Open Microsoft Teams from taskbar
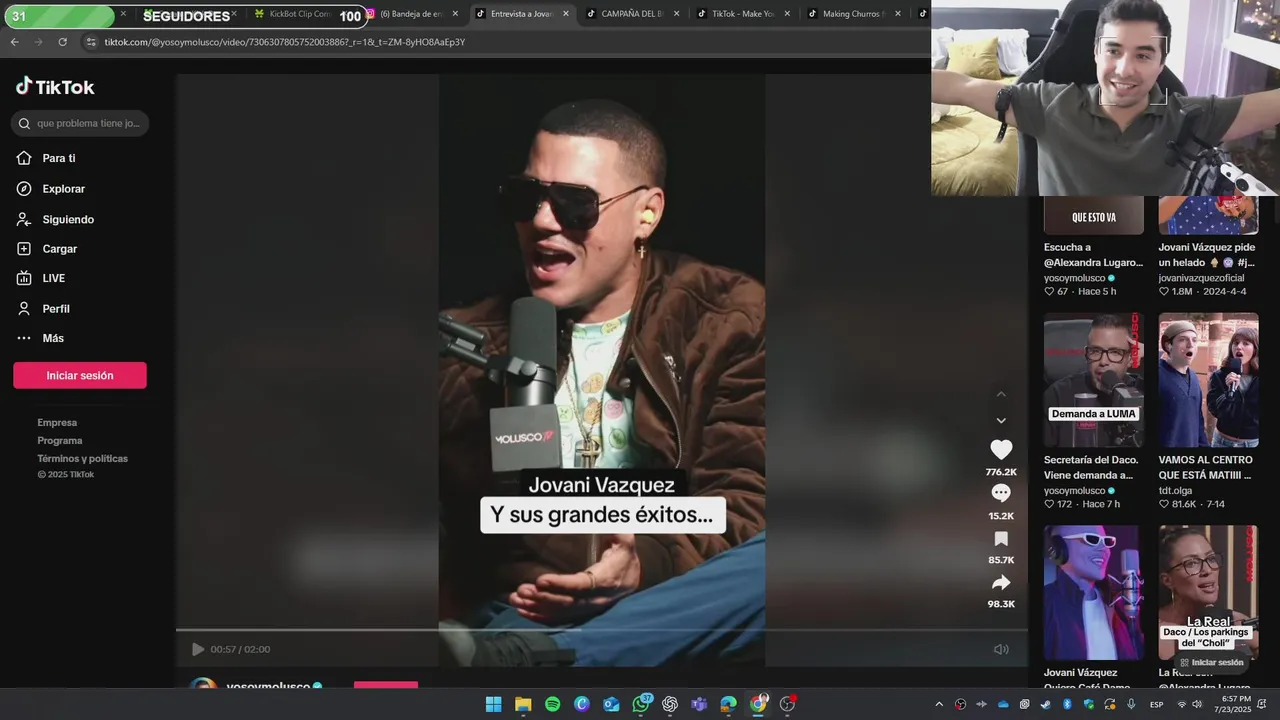1280x720 pixels. (x=699, y=704)
